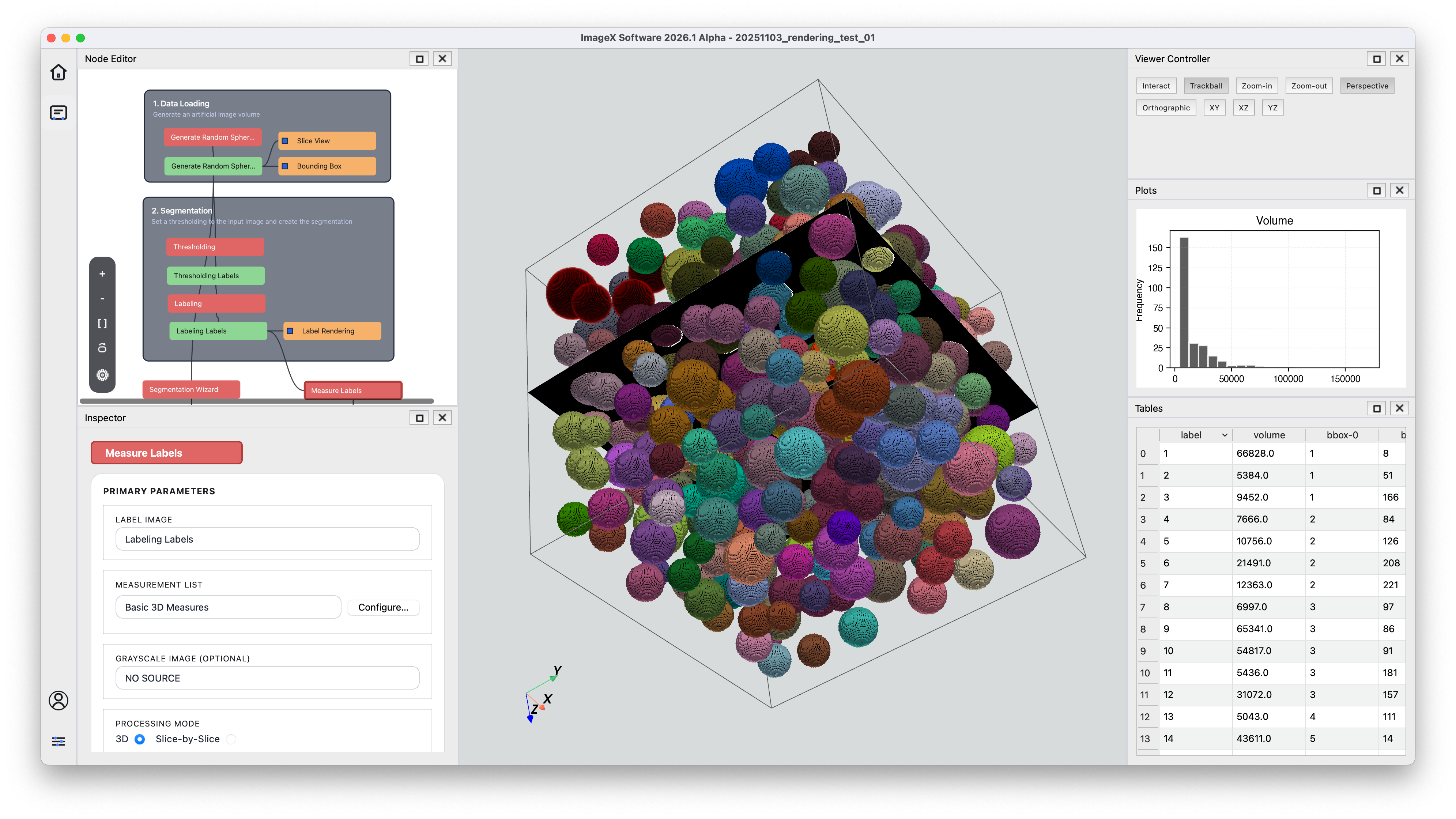Toggle visibility of the Slice View node

(286, 140)
